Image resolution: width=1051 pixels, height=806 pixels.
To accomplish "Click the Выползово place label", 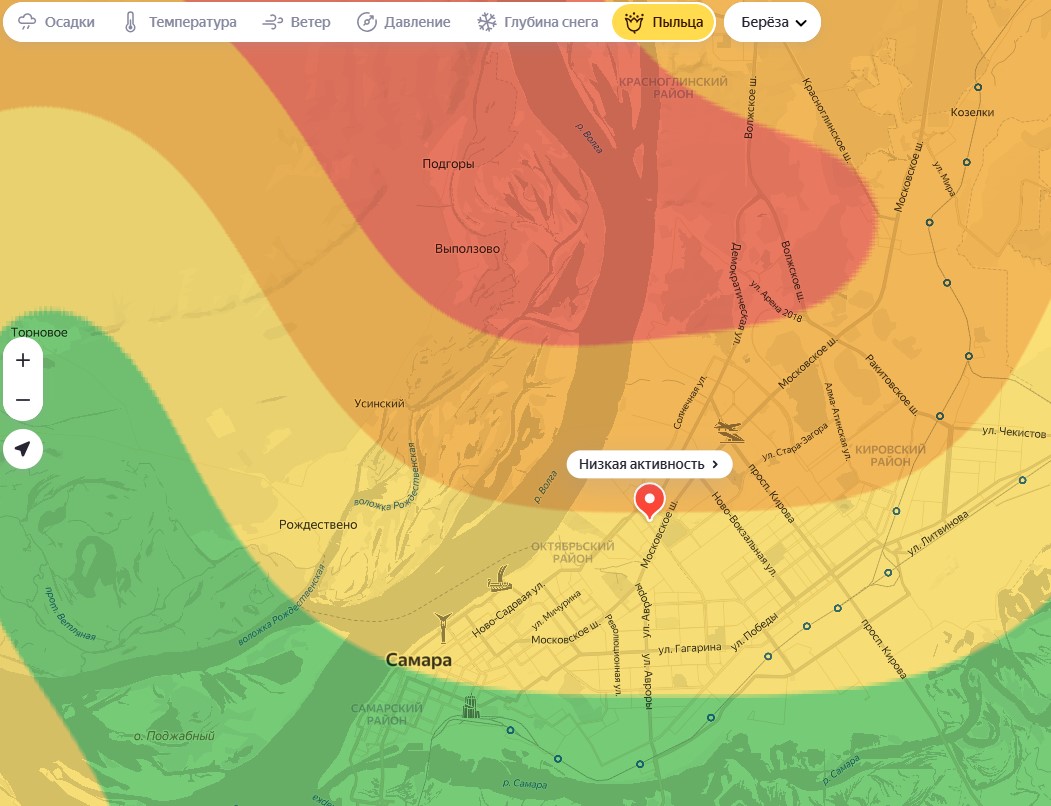I will tap(467, 248).
